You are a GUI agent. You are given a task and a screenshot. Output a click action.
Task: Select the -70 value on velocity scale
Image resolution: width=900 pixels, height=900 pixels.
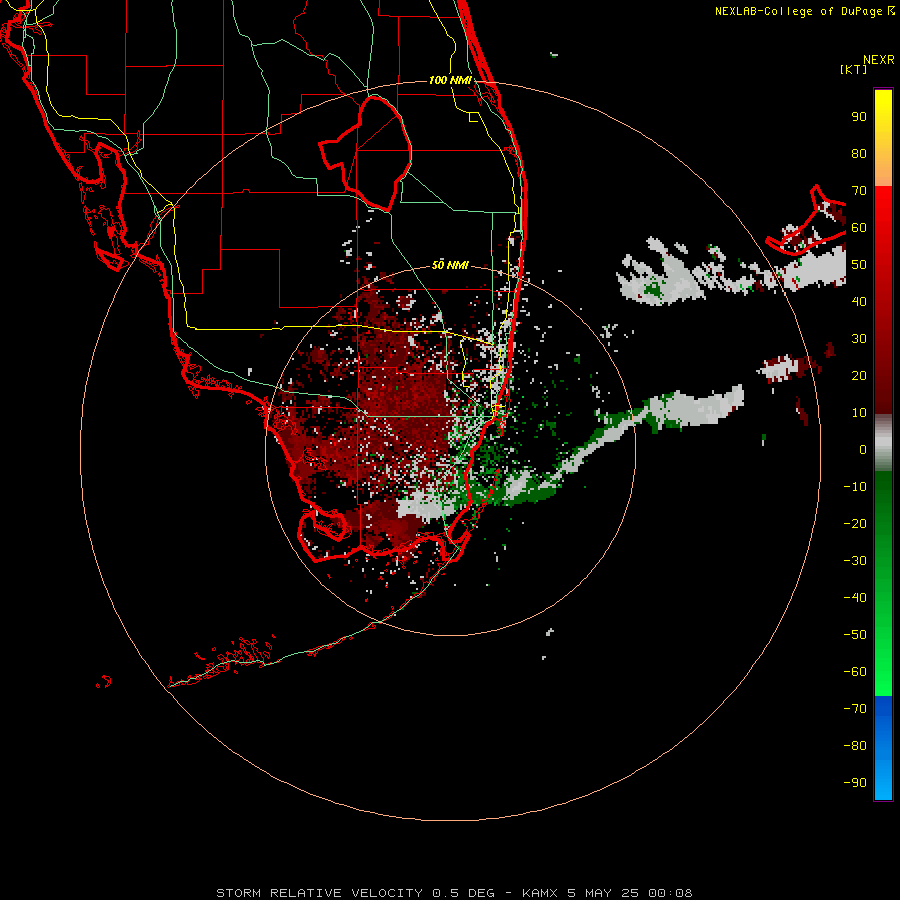tap(855, 709)
